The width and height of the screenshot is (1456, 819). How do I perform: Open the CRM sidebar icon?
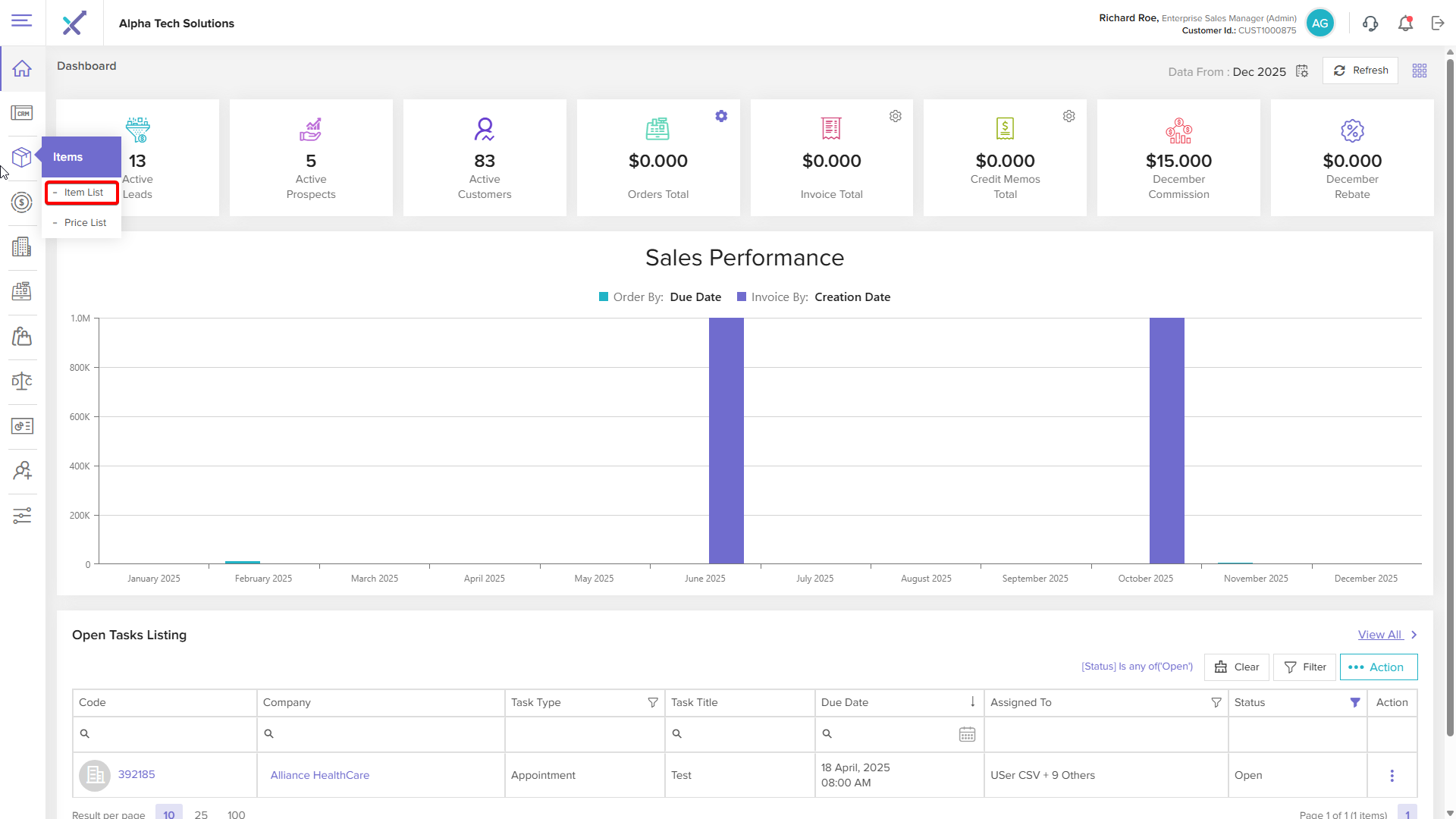22,114
